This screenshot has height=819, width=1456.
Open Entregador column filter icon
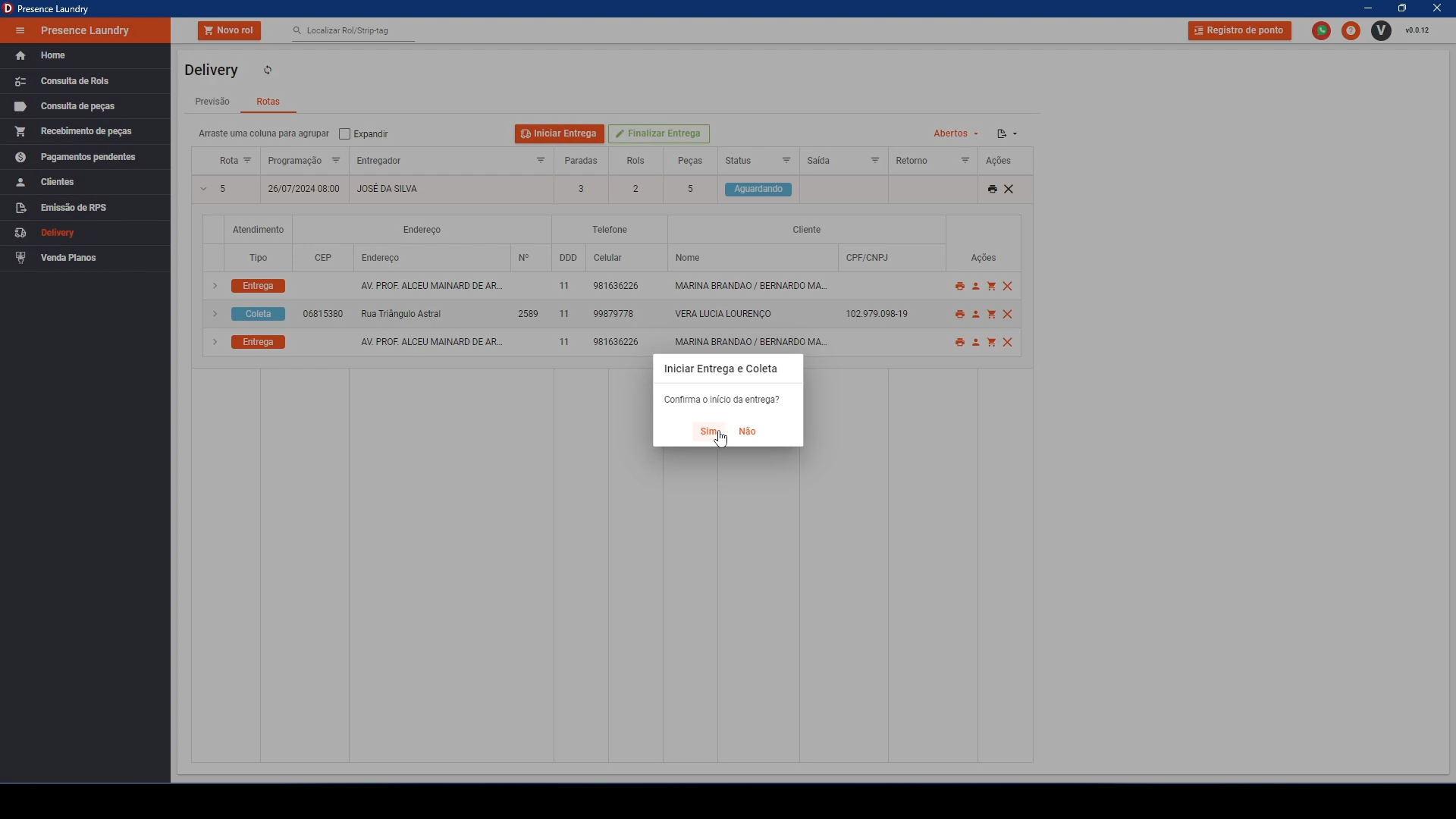point(541,161)
